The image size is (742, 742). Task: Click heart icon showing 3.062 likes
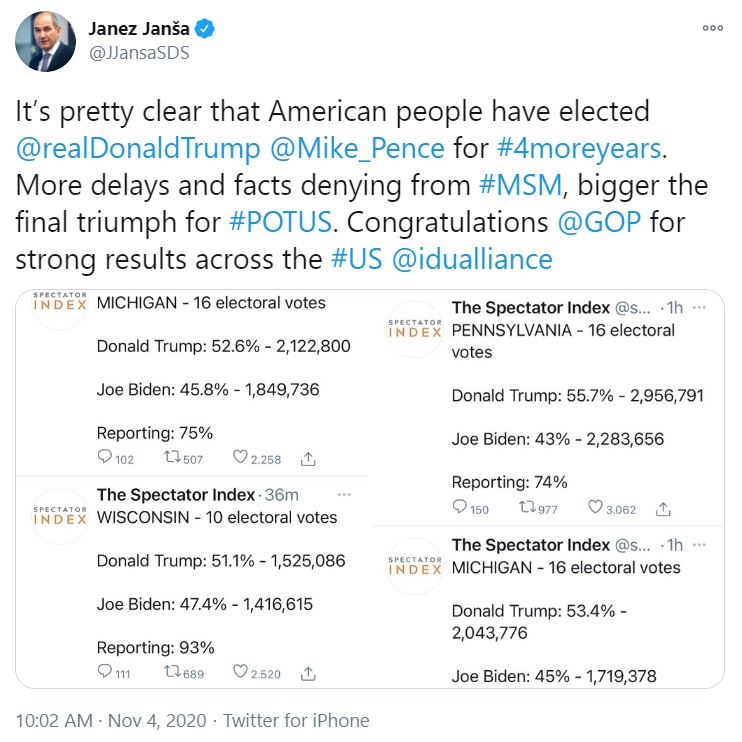click(596, 508)
